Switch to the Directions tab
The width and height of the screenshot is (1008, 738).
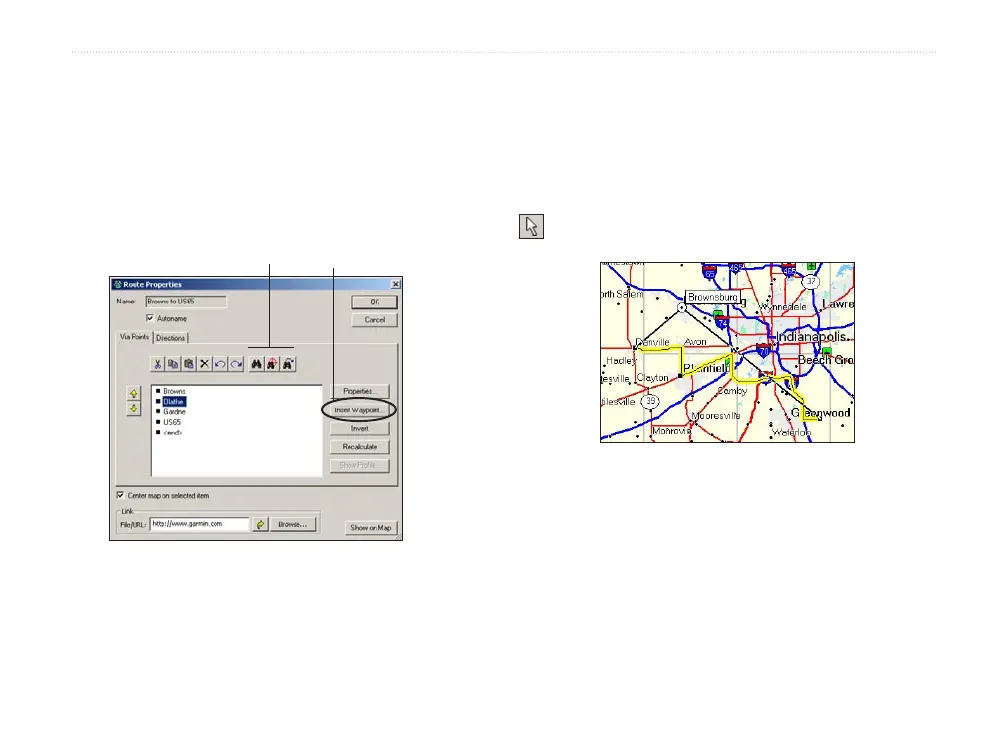pos(170,338)
